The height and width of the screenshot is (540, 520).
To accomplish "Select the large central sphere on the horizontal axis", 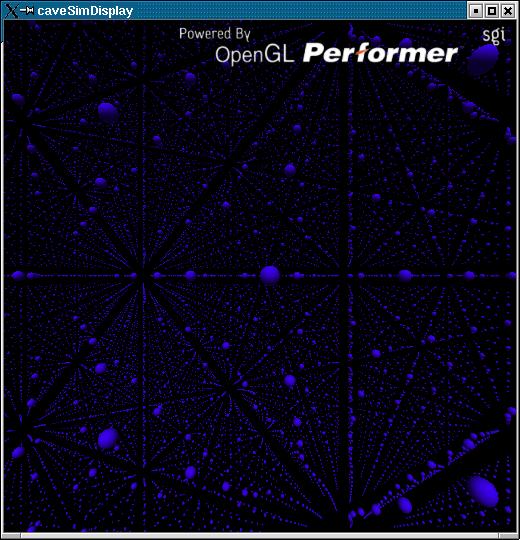I will (x=270, y=275).
